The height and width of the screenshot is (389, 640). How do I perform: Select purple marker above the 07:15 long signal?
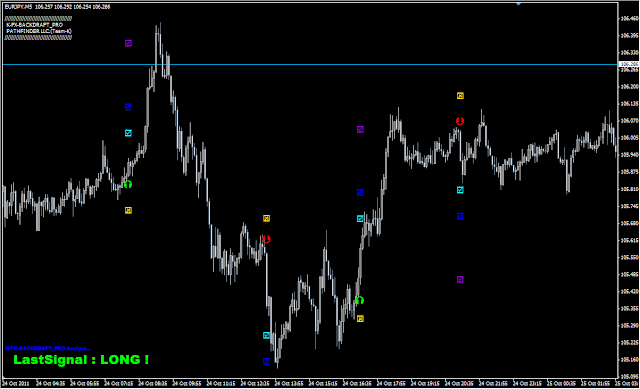click(x=128, y=43)
